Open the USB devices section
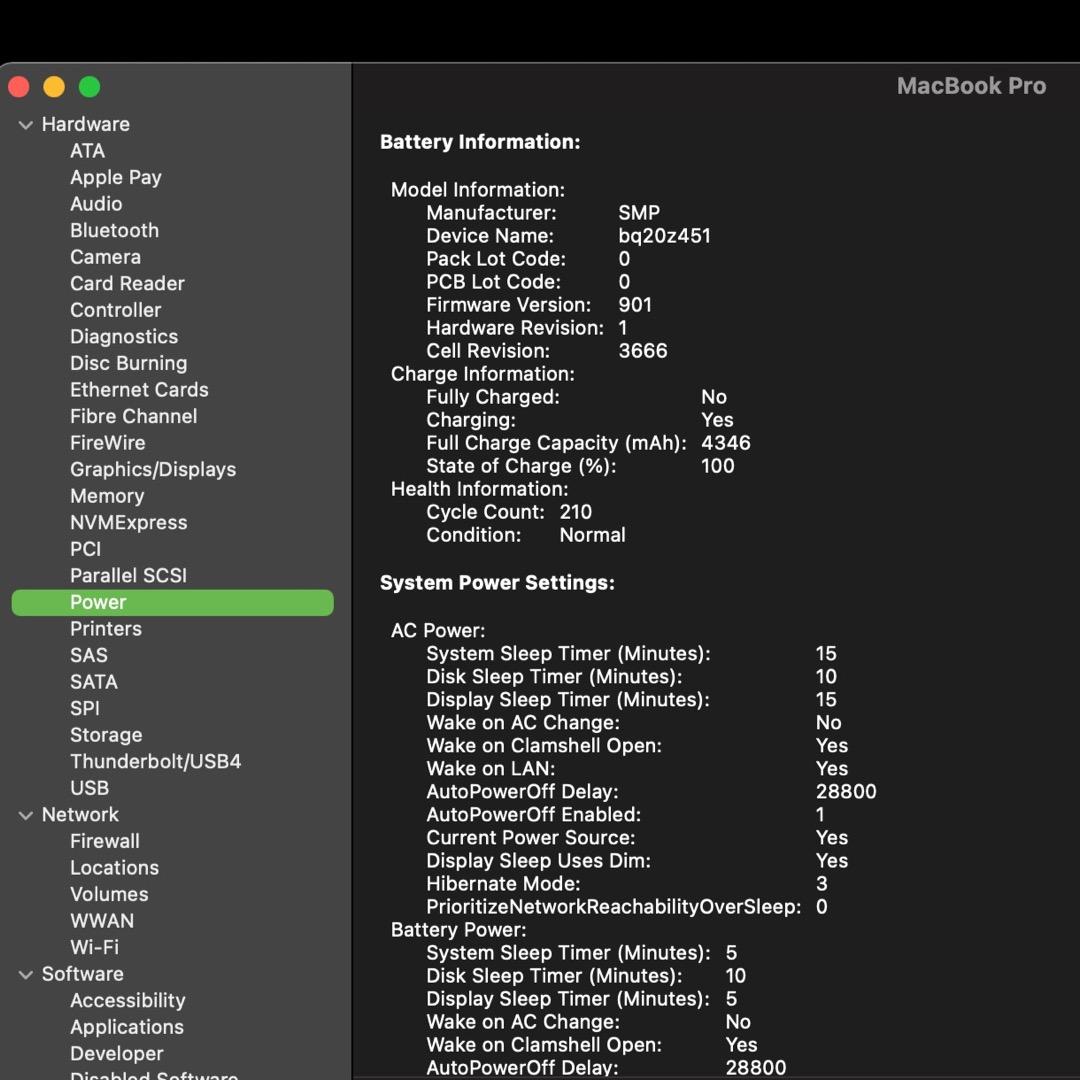Screen dimensions: 1080x1080 tap(89, 788)
